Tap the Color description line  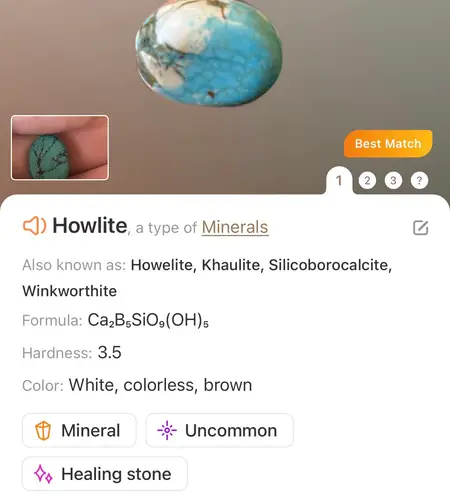[x=137, y=385]
